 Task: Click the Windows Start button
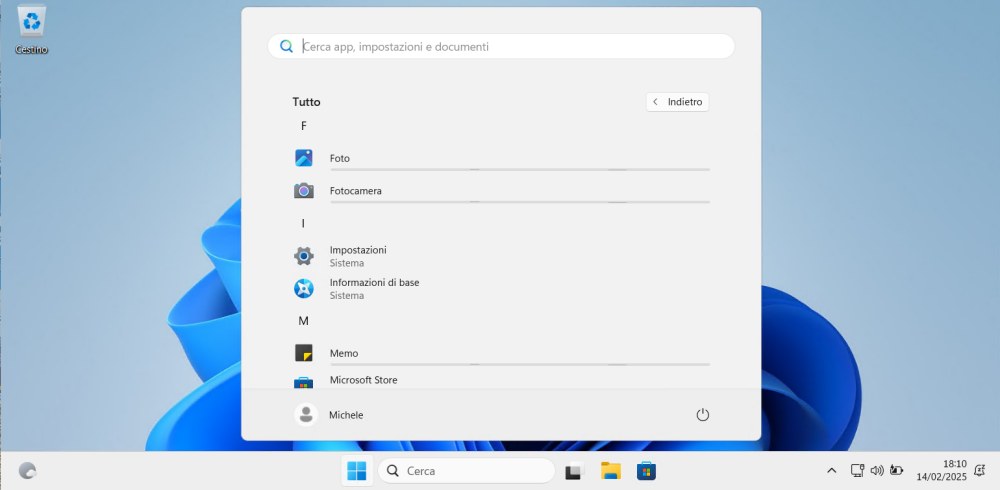click(x=356, y=471)
